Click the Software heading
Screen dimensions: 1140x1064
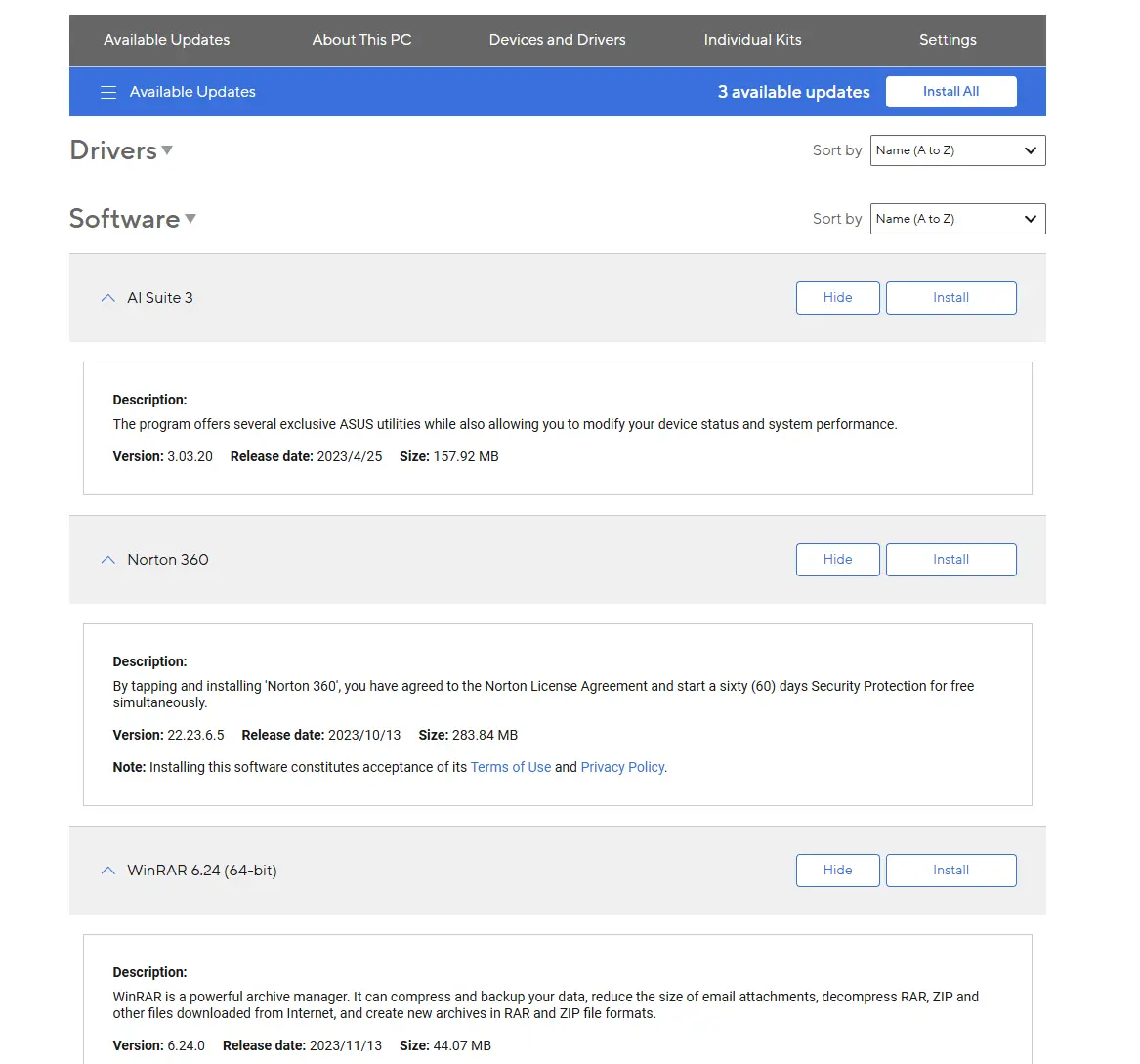pyautogui.click(x=124, y=219)
